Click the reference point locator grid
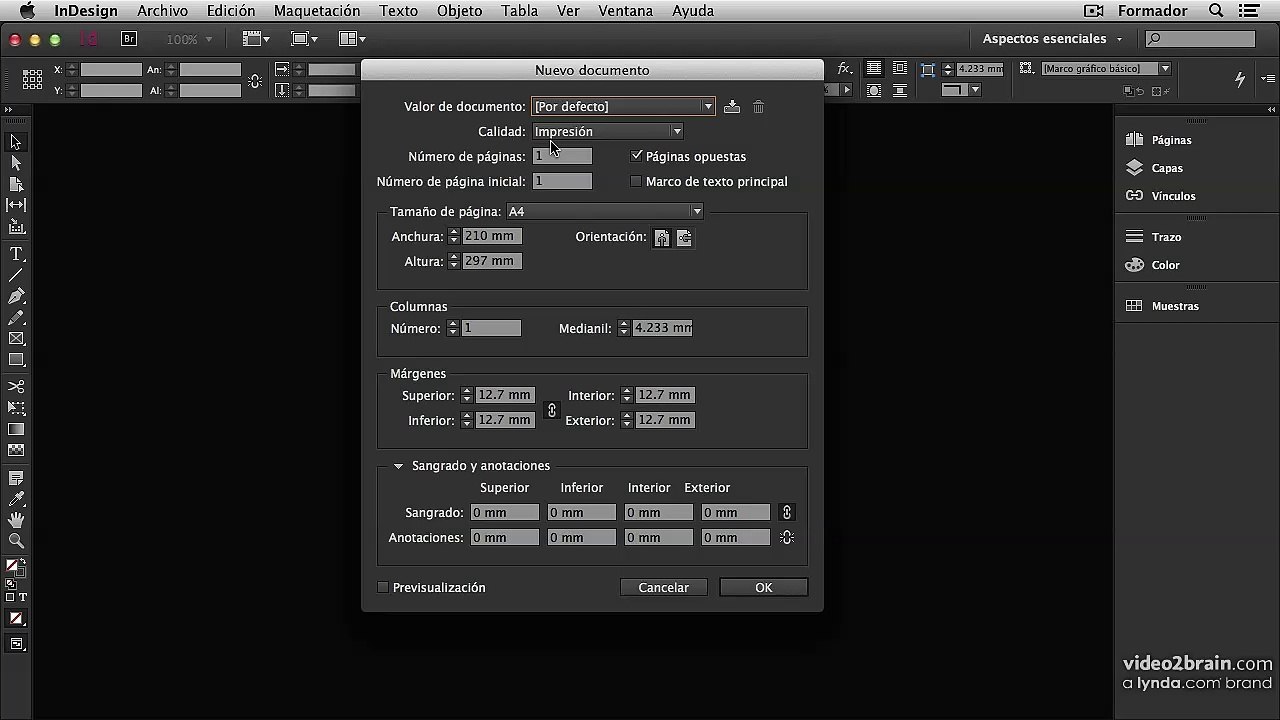Screen dimensions: 1280x720 32,79
